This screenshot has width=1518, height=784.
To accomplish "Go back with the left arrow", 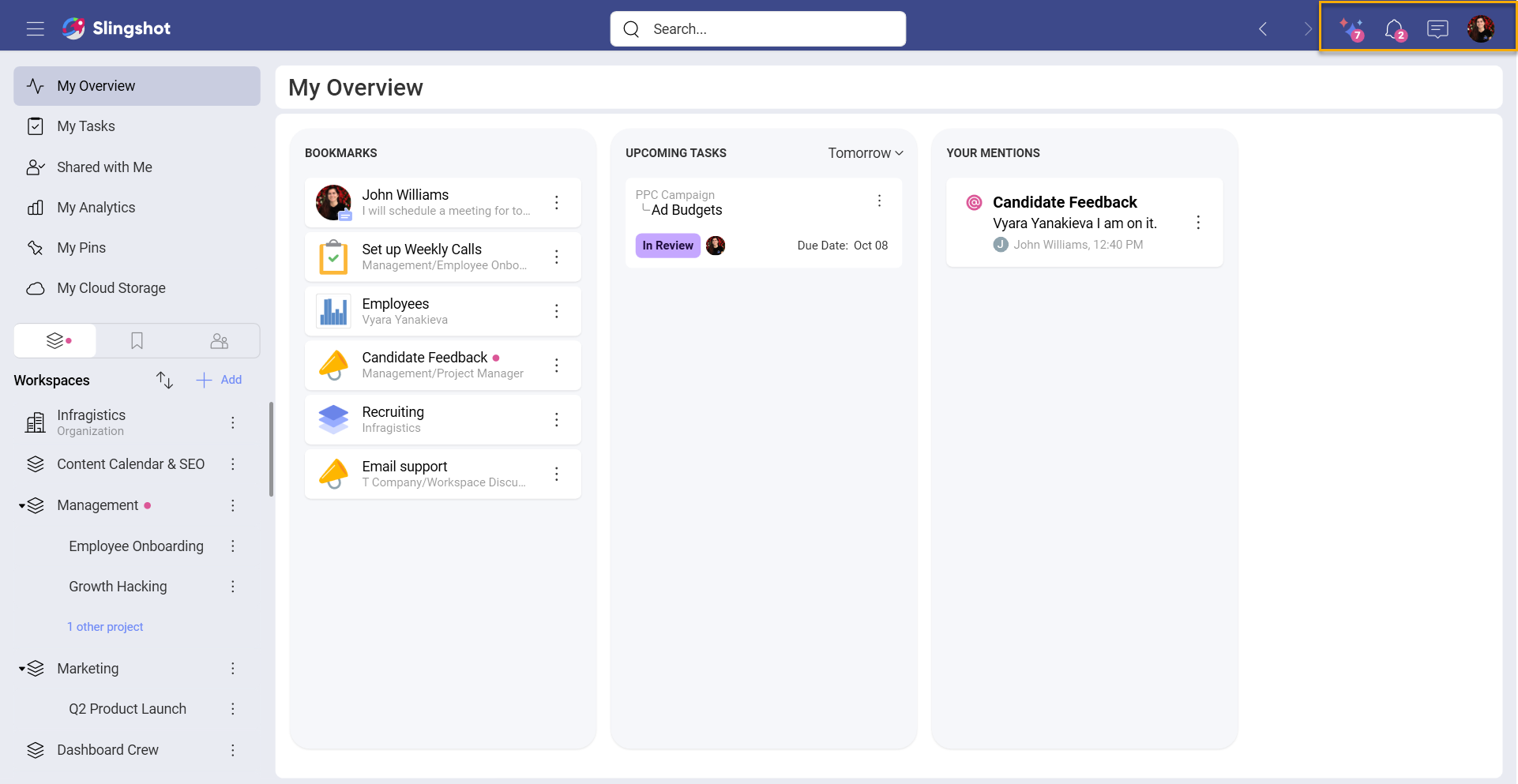I will [x=1263, y=29].
